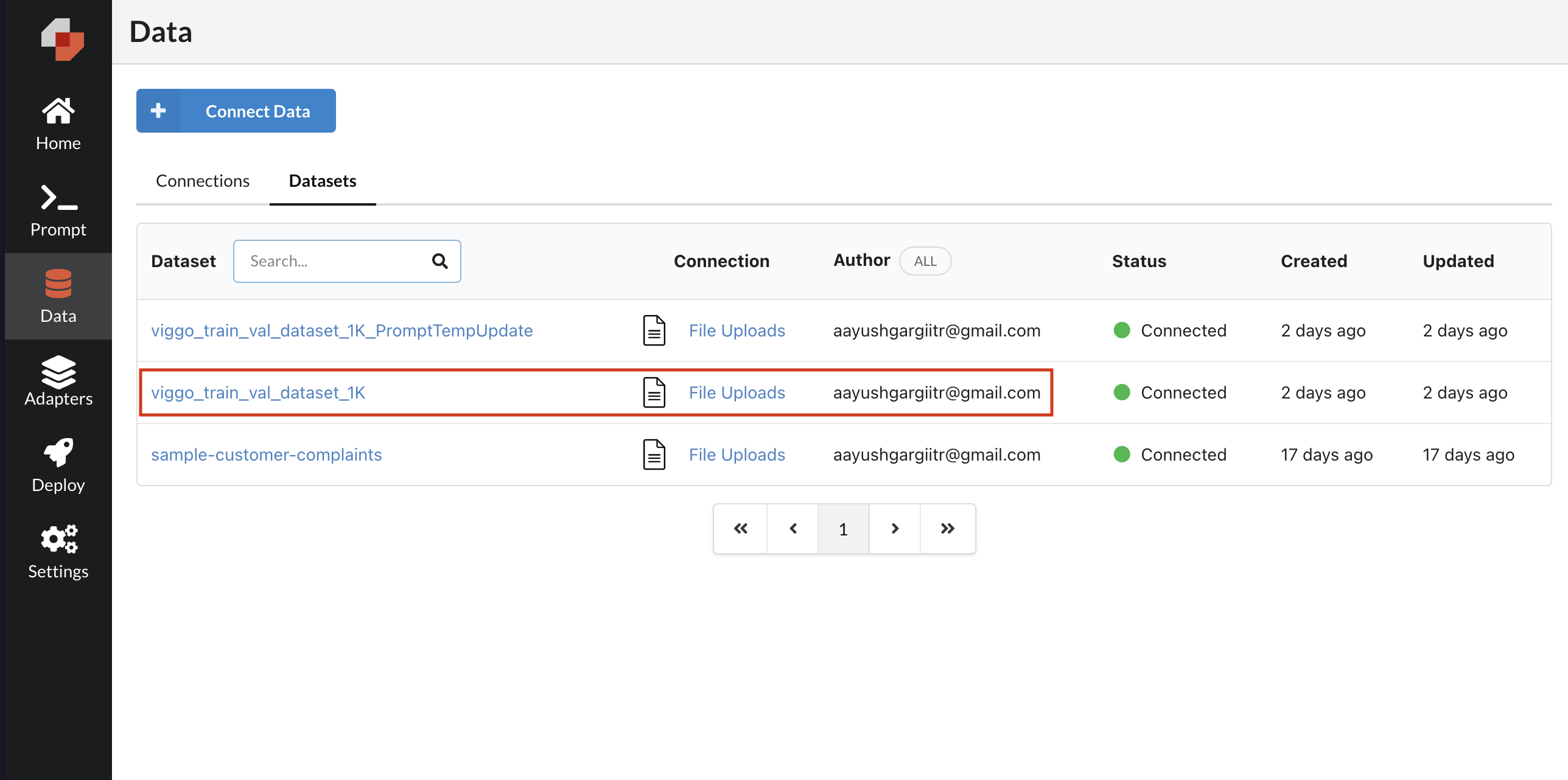The height and width of the screenshot is (780, 1568).
Task: Open sample-customer-complaints dataset link
Action: point(267,454)
